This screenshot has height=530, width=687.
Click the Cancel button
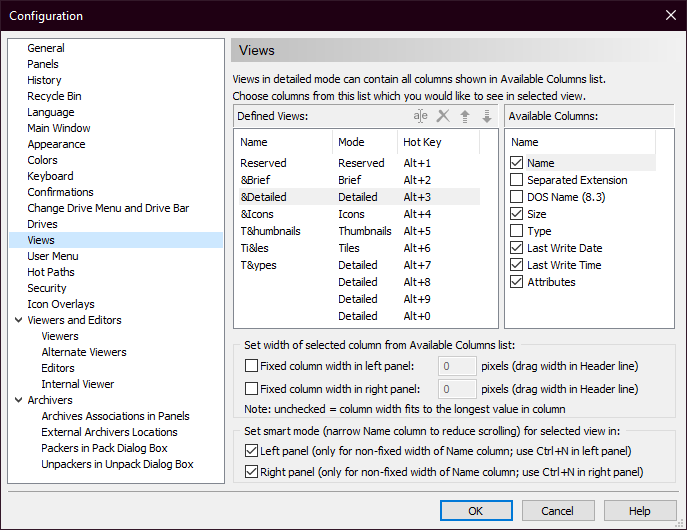coord(557,511)
